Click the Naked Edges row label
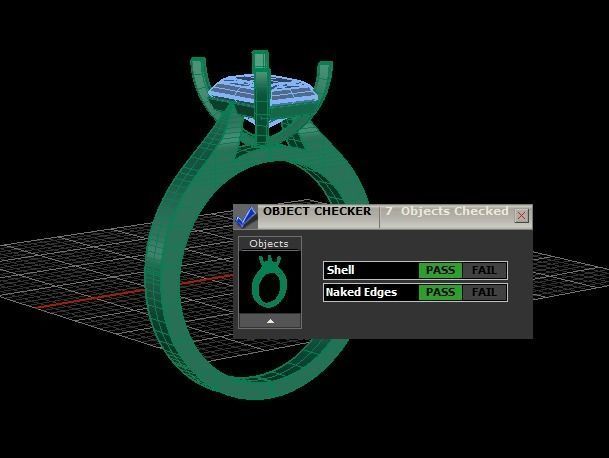 click(x=361, y=292)
